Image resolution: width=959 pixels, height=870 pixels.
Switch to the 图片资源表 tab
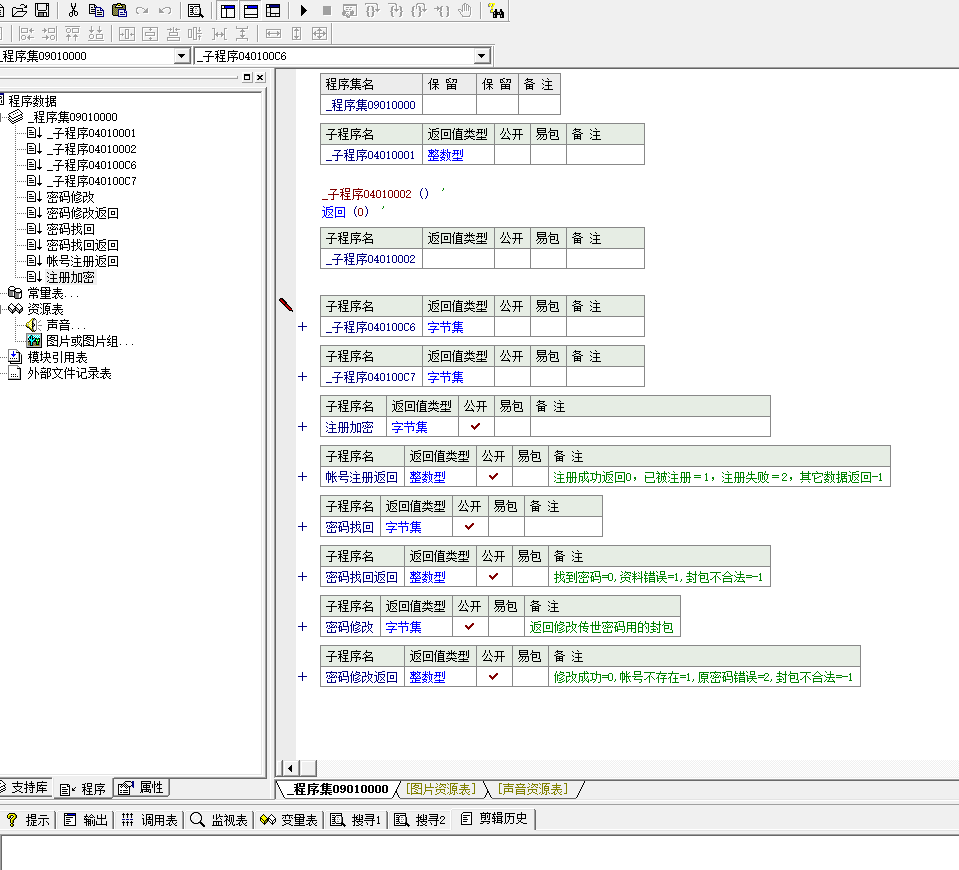441,790
